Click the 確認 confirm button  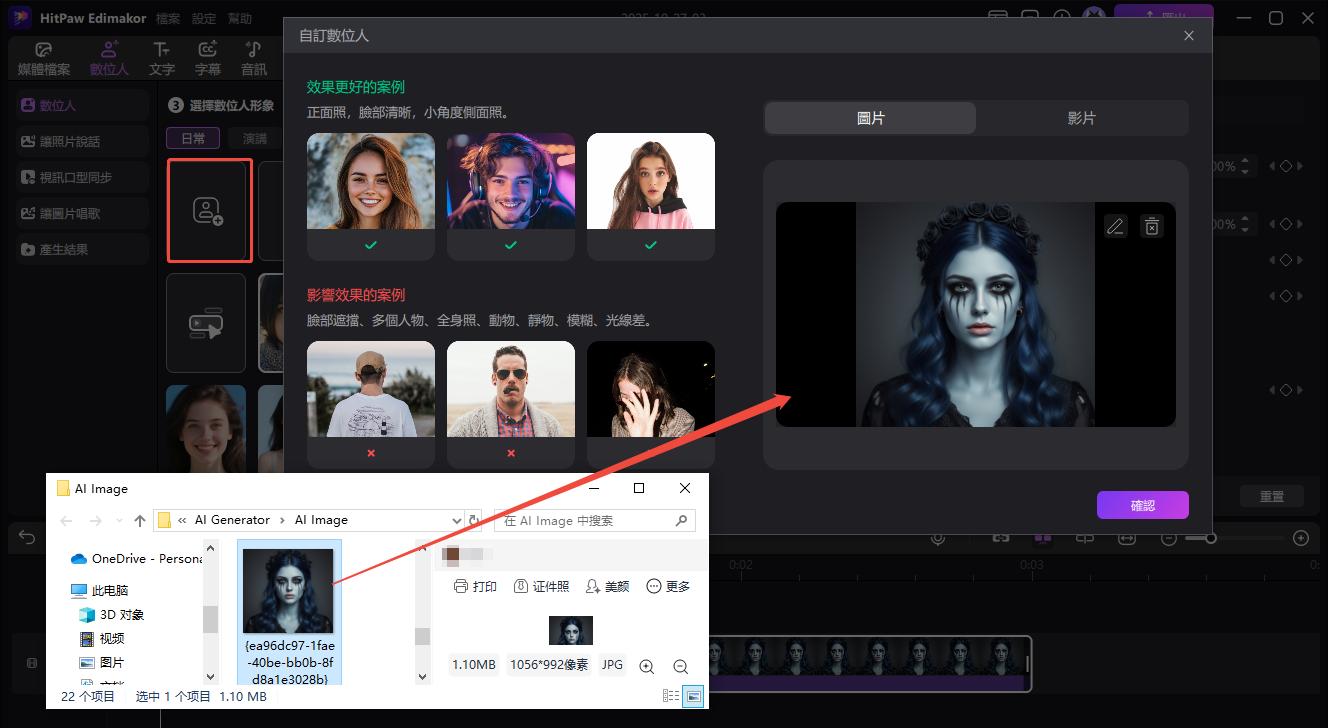(x=1142, y=505)
